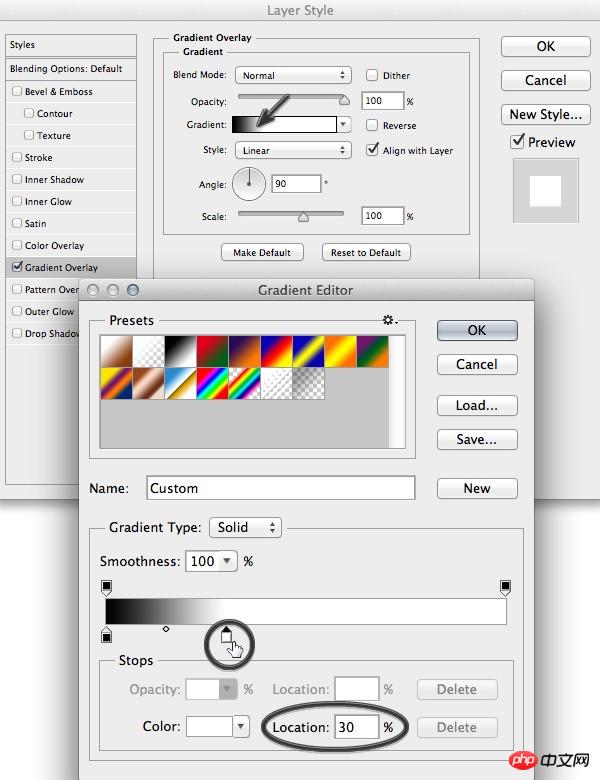Viewport: 600px width, 780px height.
Task: Choose the gray Neutral Density preset
Action: [x=308, y=384]
